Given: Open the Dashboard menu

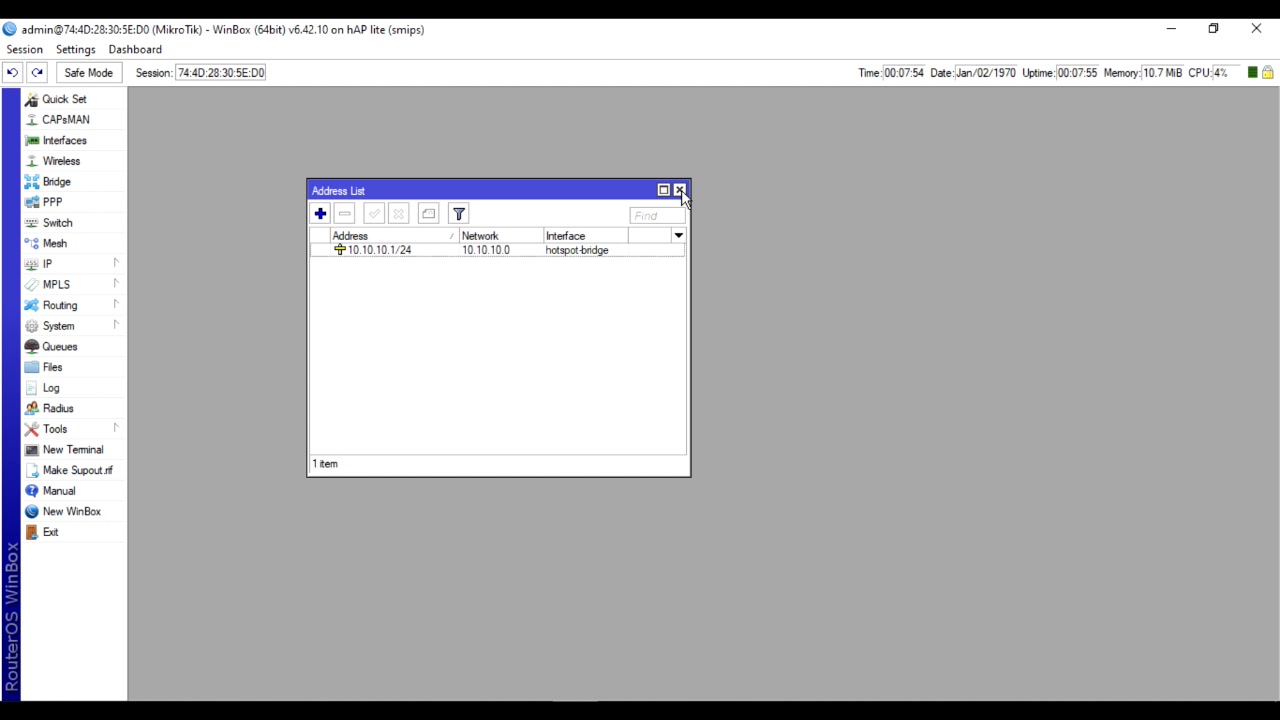Looking at the screenshot, I should [135, 49].
